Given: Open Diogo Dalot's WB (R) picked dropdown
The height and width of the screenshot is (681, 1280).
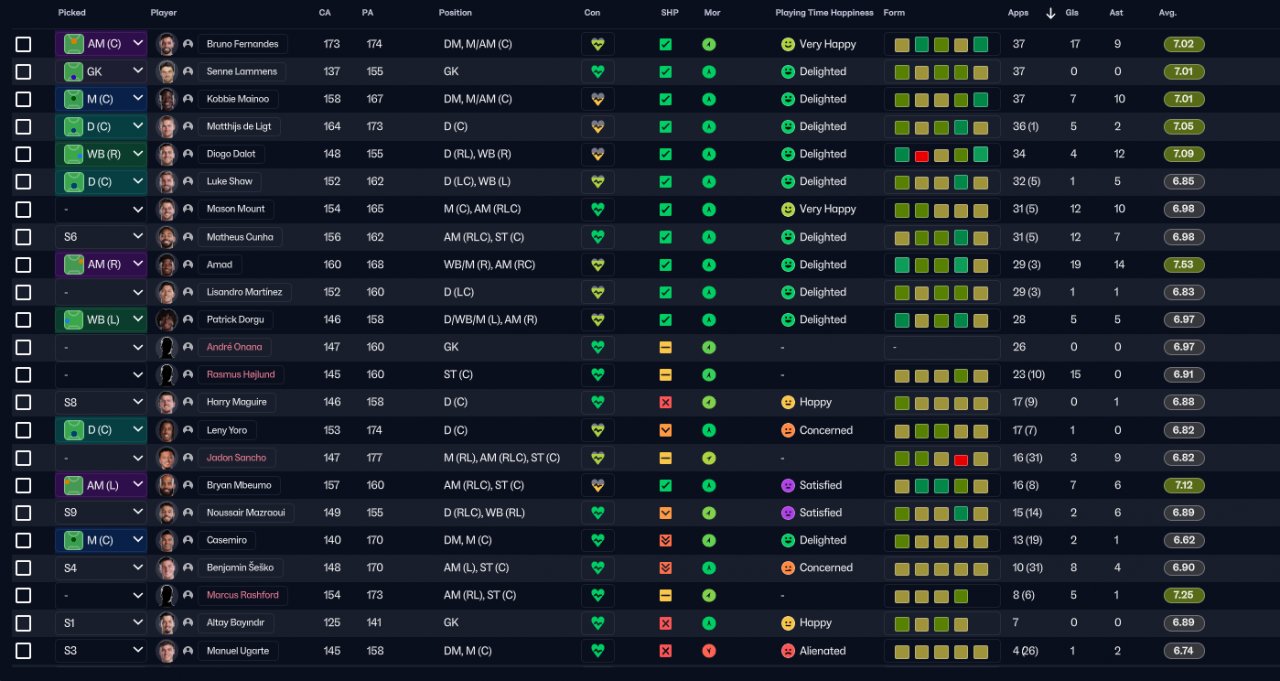Looking at the screenshot, I should (x=101, y=155).
